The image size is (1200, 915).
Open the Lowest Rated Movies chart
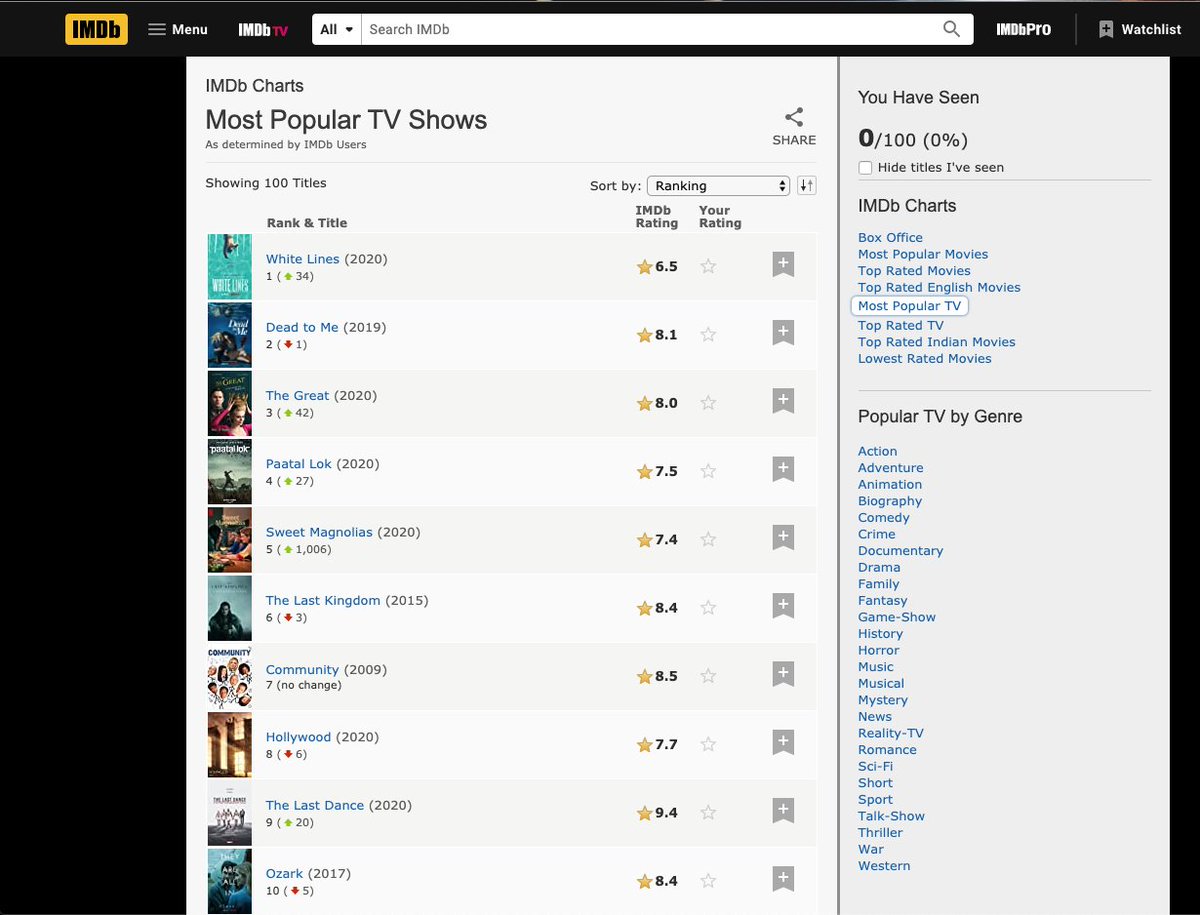925,358
